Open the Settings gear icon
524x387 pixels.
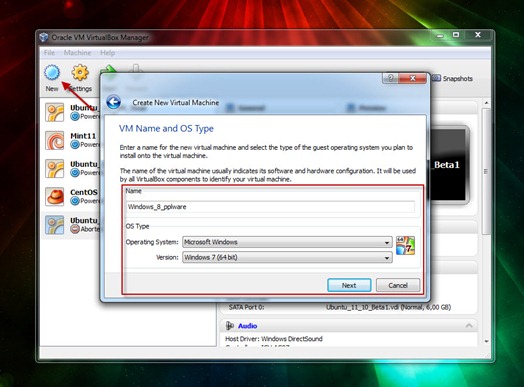tap(80, 73)
